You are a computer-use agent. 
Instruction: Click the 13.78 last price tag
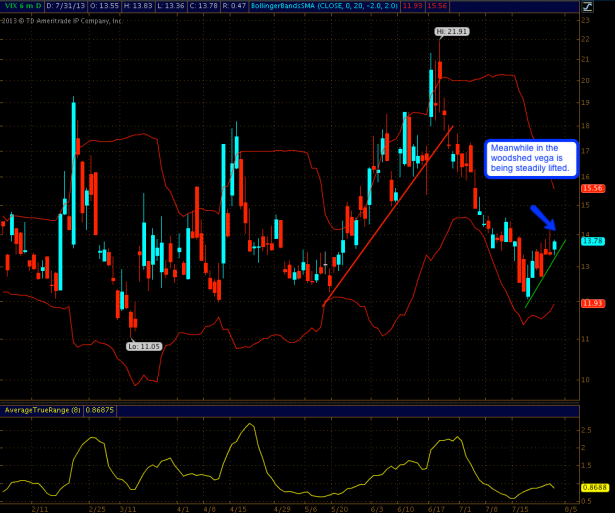[591, 241]
